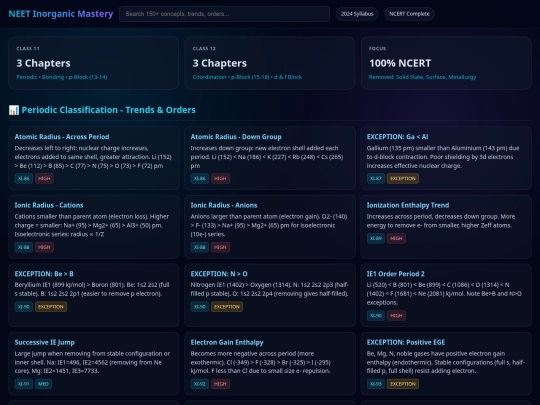Click XI-91 tag on Successive IE Jump
The width and height of the screenshot is (540, 405).
pos(23,384)
